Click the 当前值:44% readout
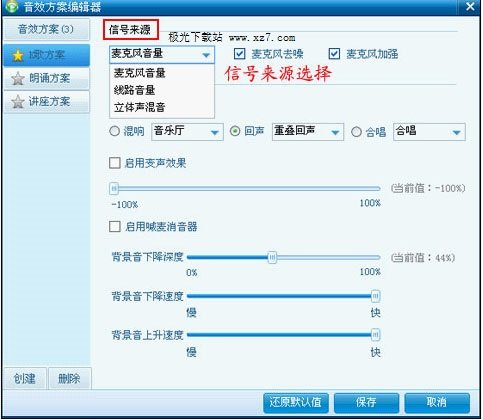 coord(423,258)
